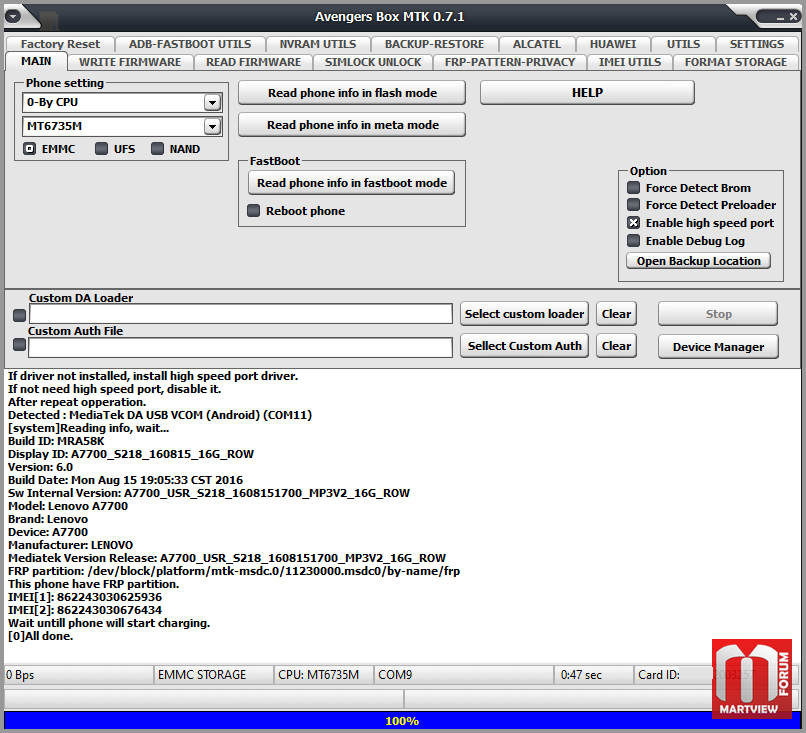Disable Enable high speed port checkbox
The height and width of the screenshot is (733, 806).
634,223
